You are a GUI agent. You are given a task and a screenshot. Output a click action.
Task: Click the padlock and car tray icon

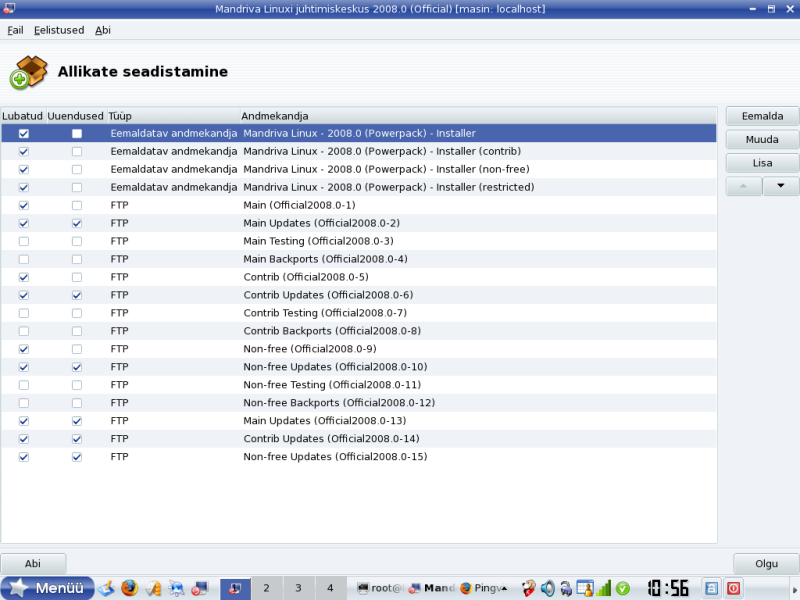coord(566,588)
